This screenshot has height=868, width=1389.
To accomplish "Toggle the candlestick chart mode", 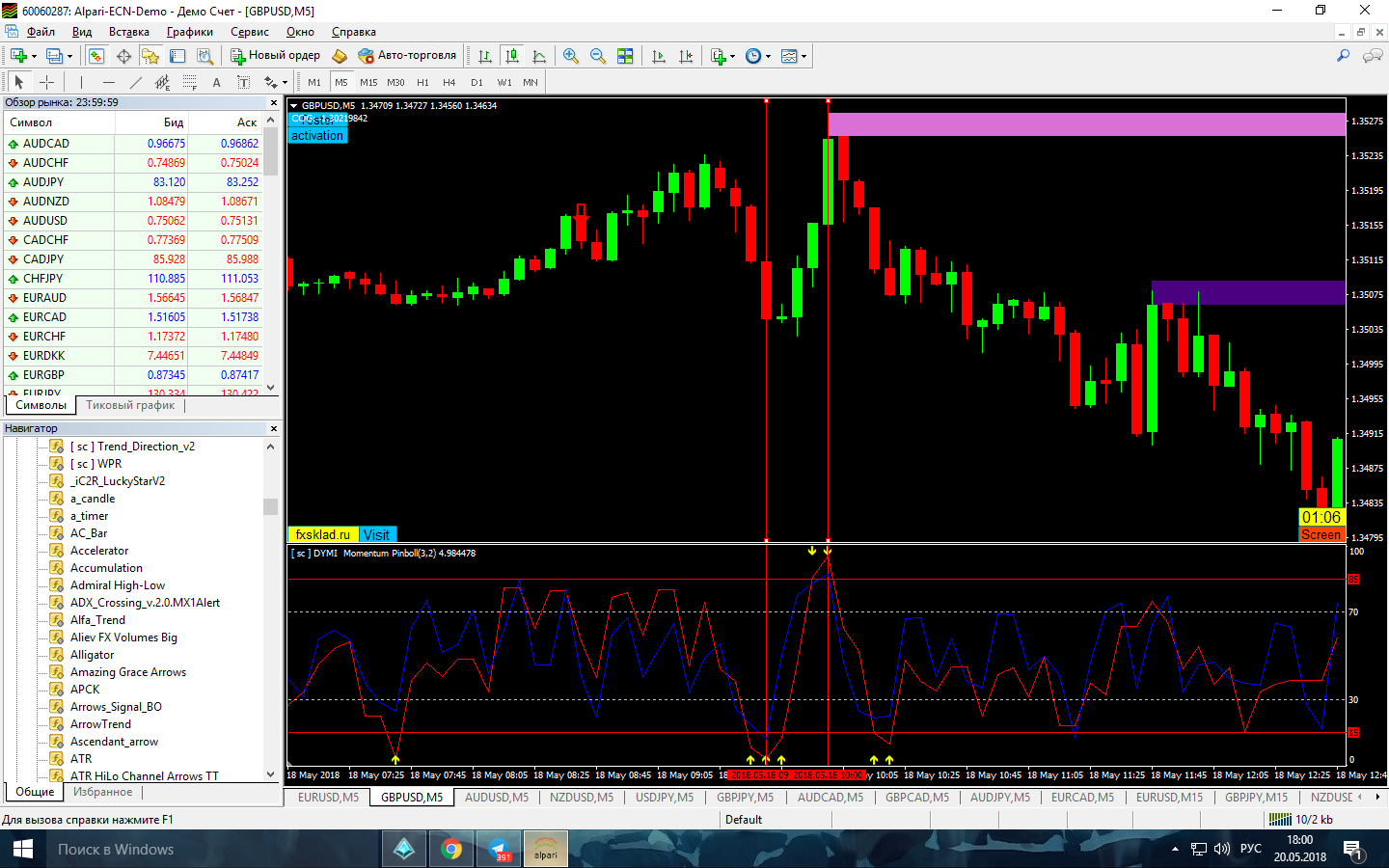I will [x=512, y=56].
